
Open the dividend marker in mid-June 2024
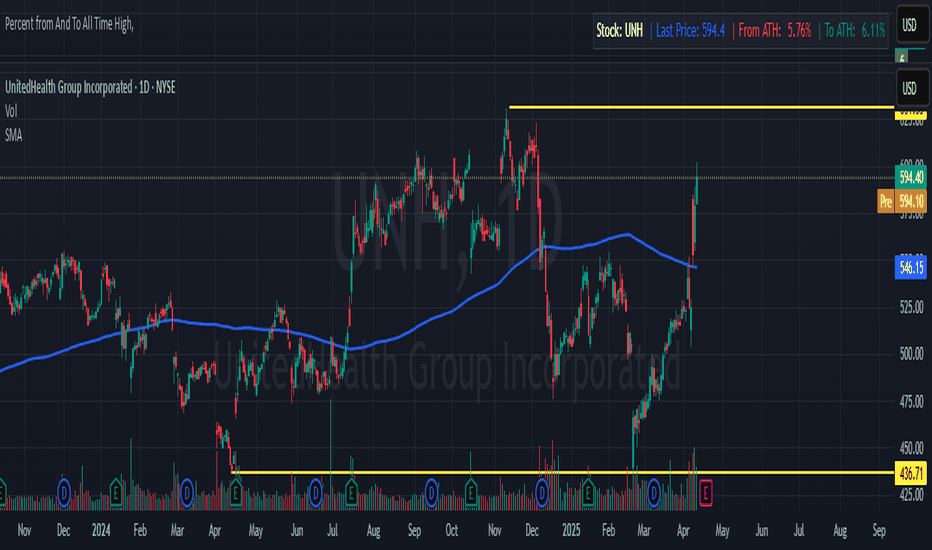[316, 493]
